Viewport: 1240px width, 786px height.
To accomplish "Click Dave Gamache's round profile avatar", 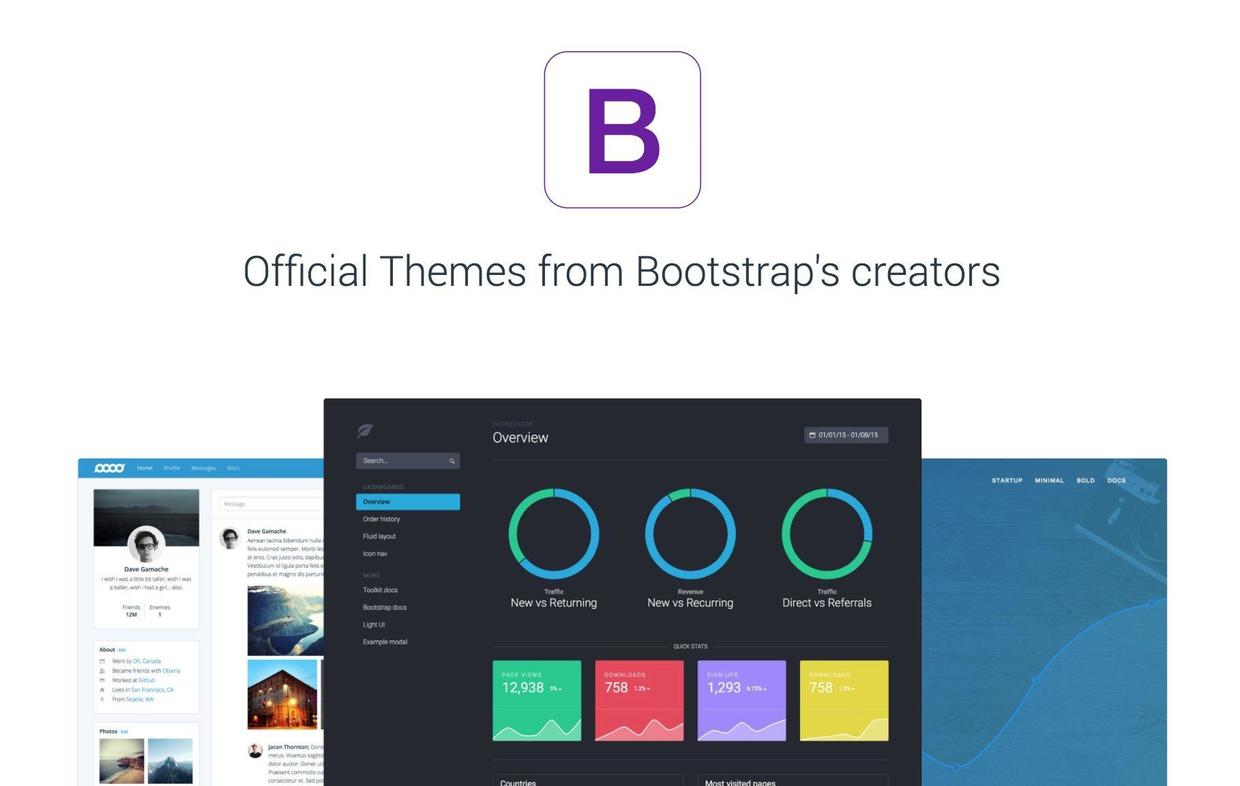I will [146, 545].
